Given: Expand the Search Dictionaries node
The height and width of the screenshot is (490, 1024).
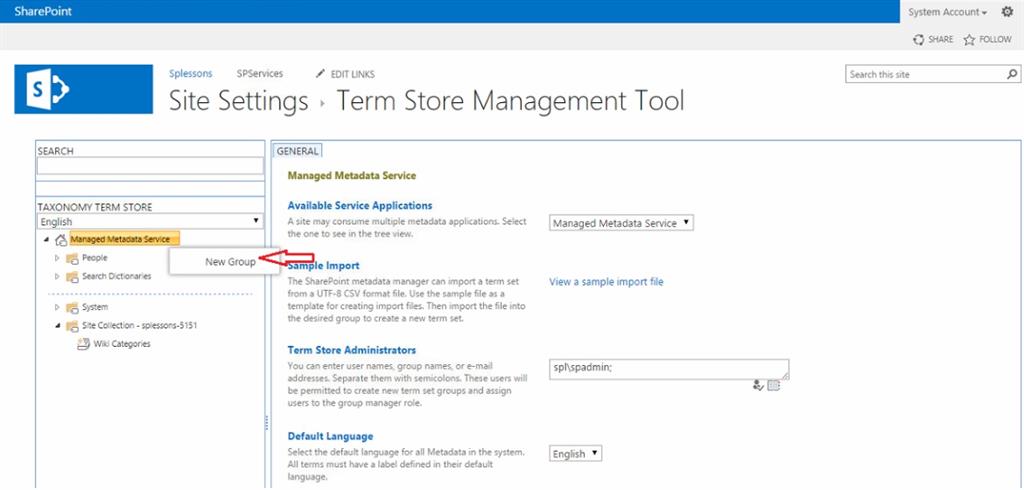Looking at the screenshot, I should coord(57,276).
